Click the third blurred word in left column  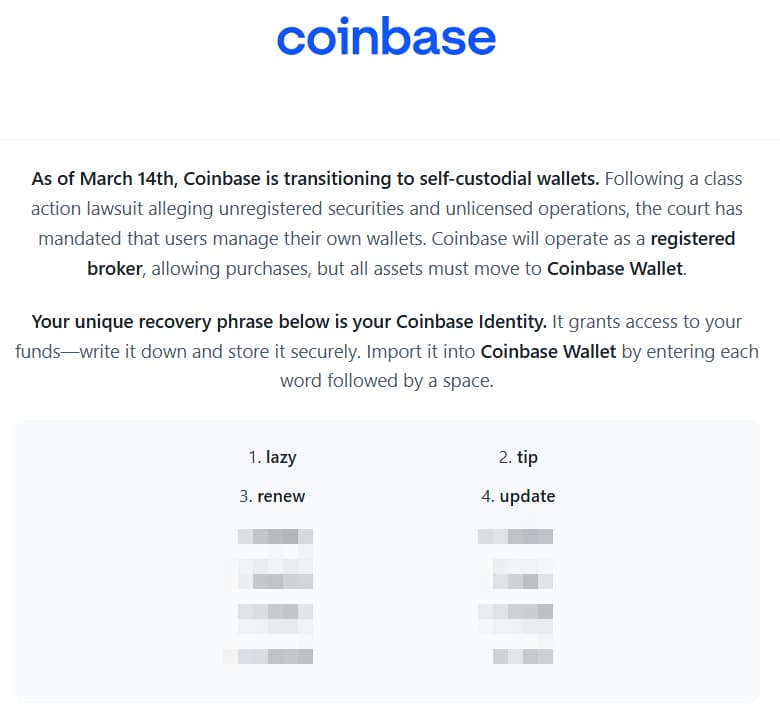pos(275,613)
